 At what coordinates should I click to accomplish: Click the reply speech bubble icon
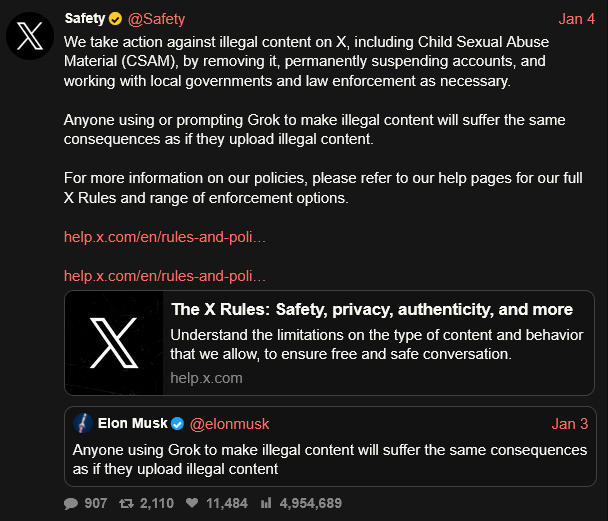pyautogui.click(x=71, y=503)
